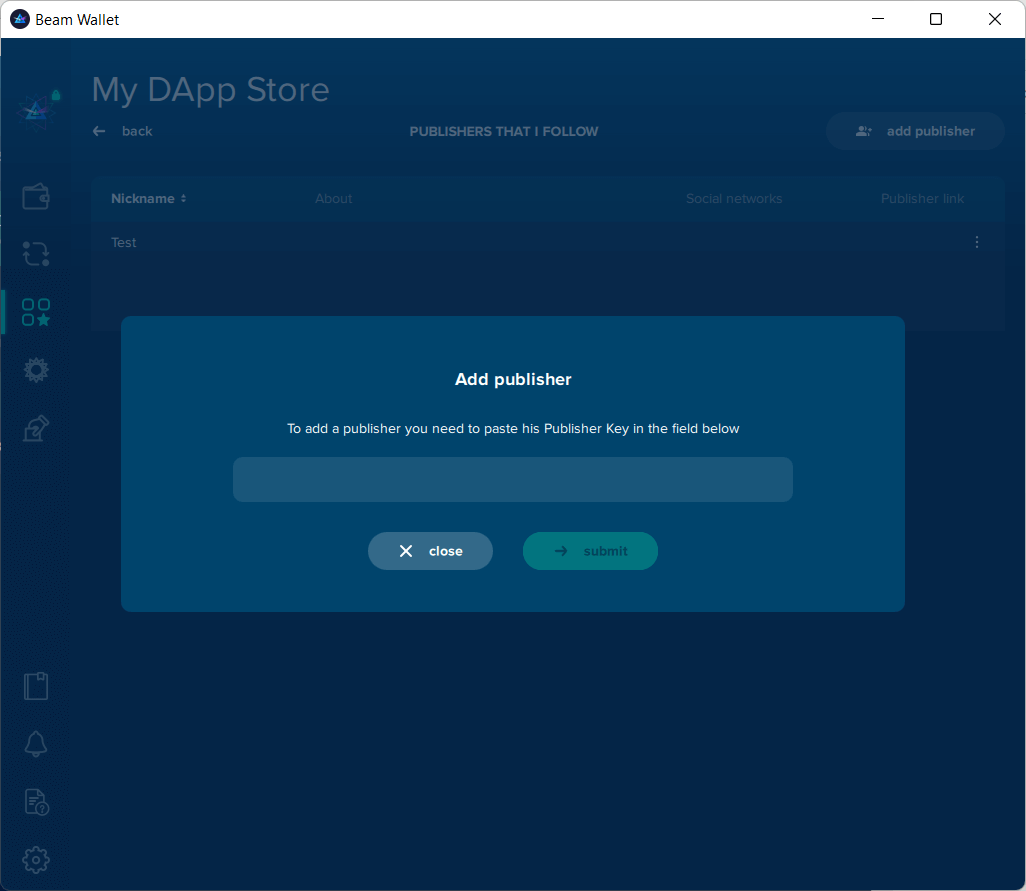Open the Wallet icon in sidebar
Image resolution: width=1026 pixels, height=891 pixels.
[x=36, y=196]
